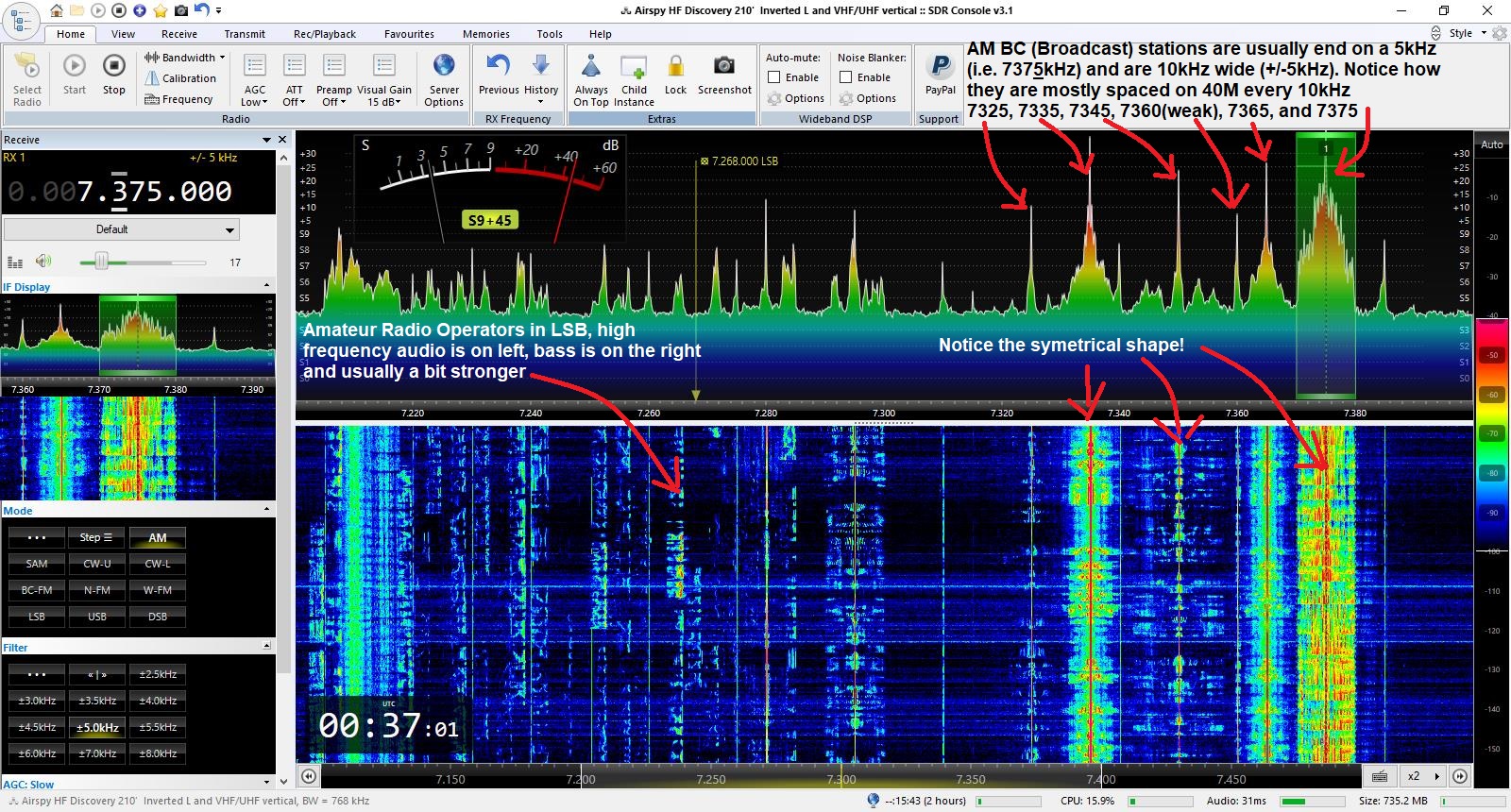This screenshot has width=1511, height=812.
Task: Open Visual Gain 15 dB dropdown
Action: tap(384, 102)
